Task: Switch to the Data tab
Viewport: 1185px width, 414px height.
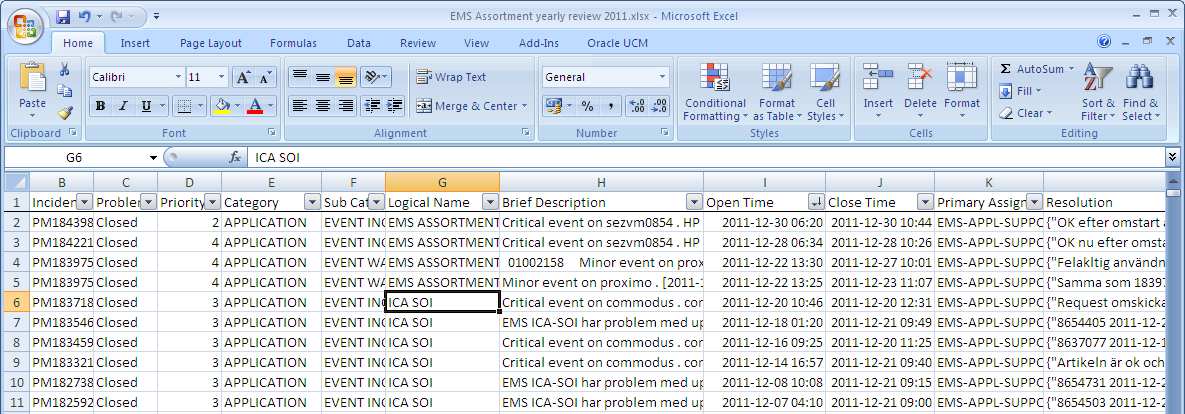Action: [359, 43]
